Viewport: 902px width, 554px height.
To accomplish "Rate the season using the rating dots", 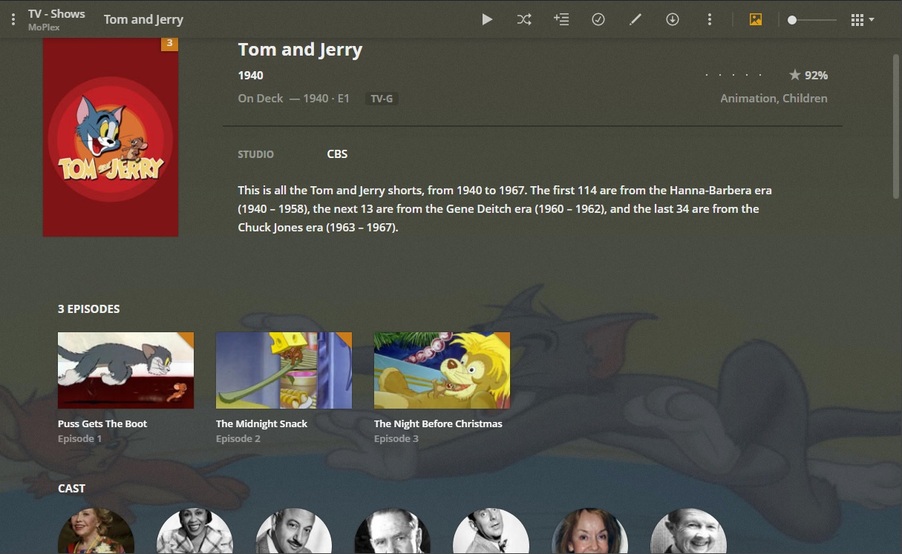I will point(733,75).
